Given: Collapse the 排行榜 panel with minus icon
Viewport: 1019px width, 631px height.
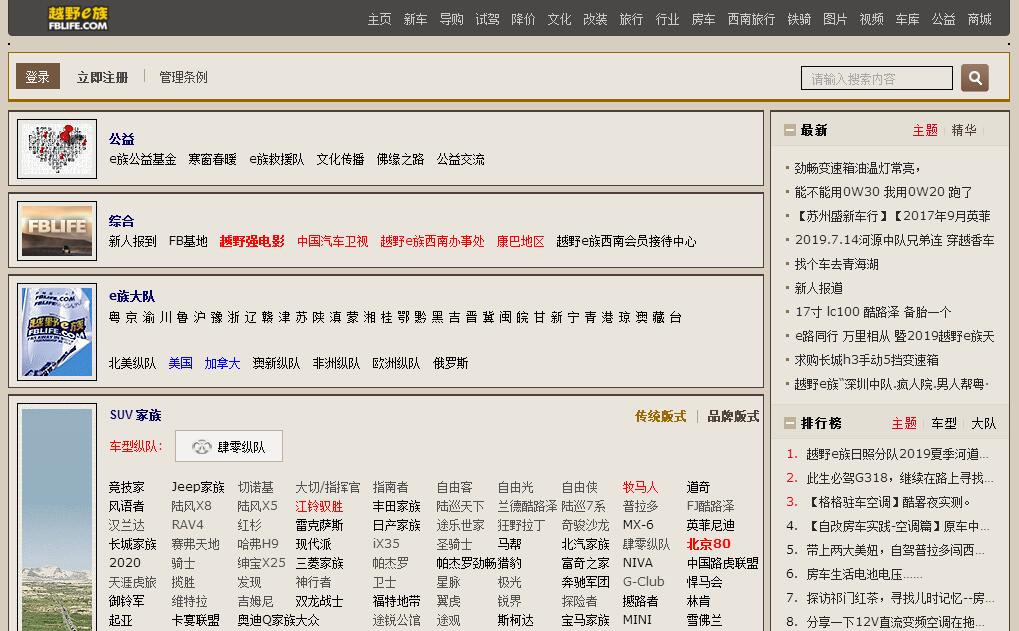Looking at the screenshot, I should coord(790,423).
